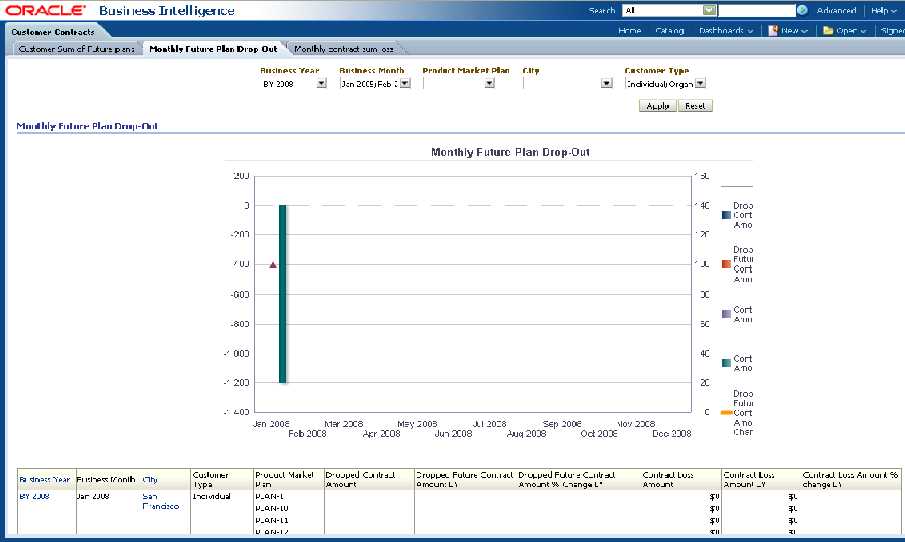Open the Business Year dropdown
The height and width of the screenshot is (542, 905).
click(x=321, y=84)
